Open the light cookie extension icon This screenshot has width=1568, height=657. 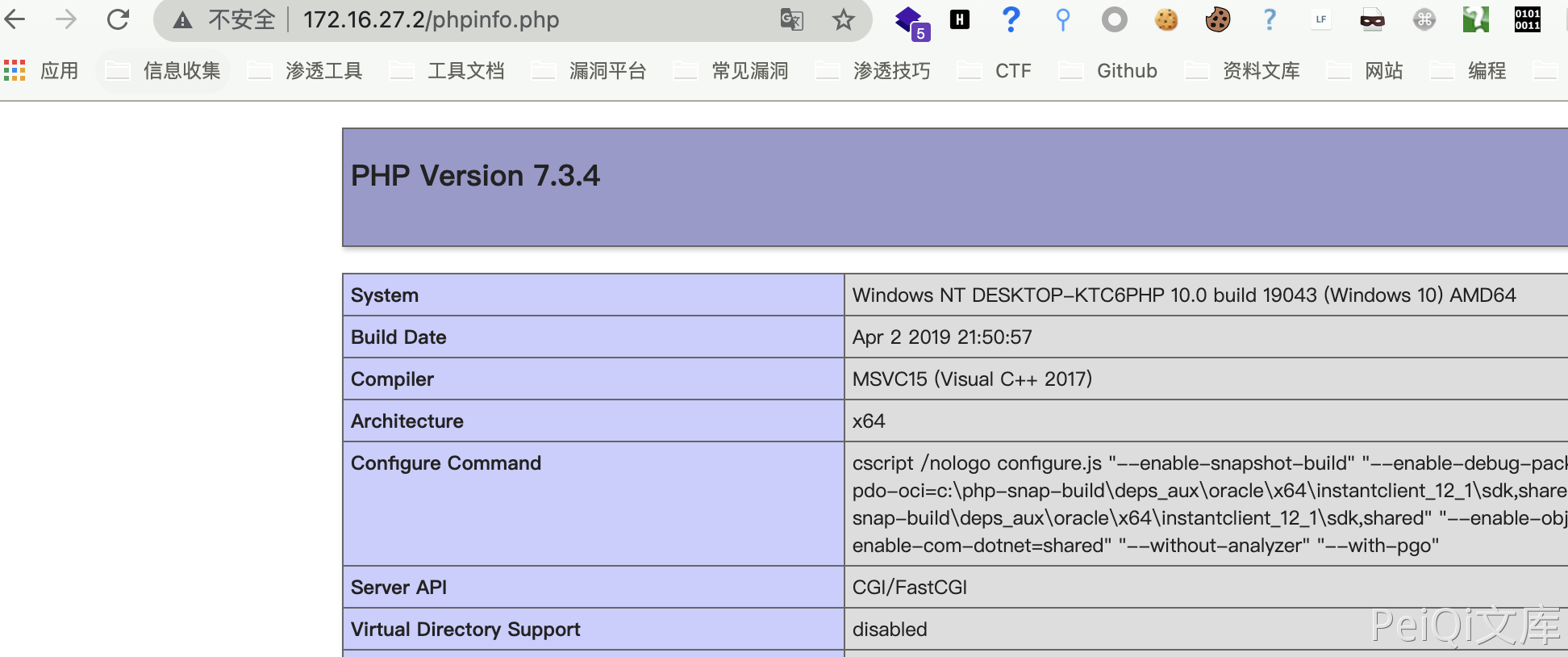coord(1166,19)
